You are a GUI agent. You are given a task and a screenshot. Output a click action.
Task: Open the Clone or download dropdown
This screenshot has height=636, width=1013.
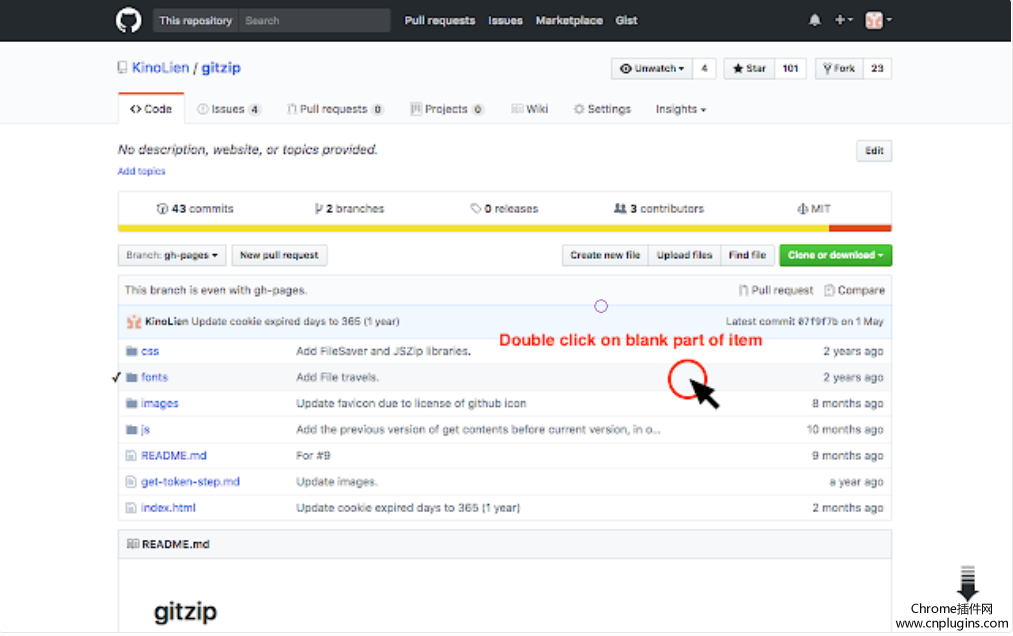point(835,256)
